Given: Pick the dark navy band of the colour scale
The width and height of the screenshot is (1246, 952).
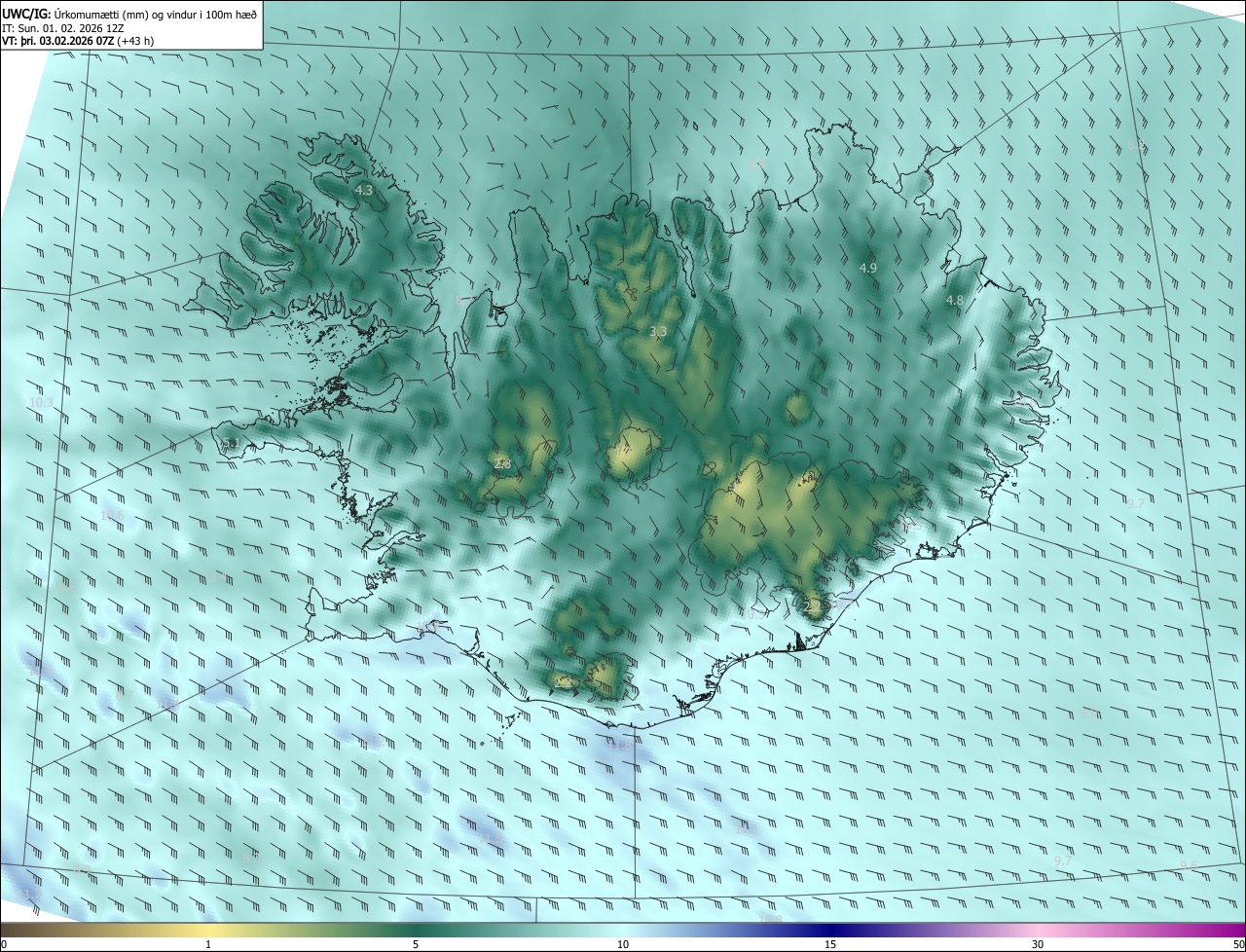Looking at the screenshot, I should [x=830, y=931].
